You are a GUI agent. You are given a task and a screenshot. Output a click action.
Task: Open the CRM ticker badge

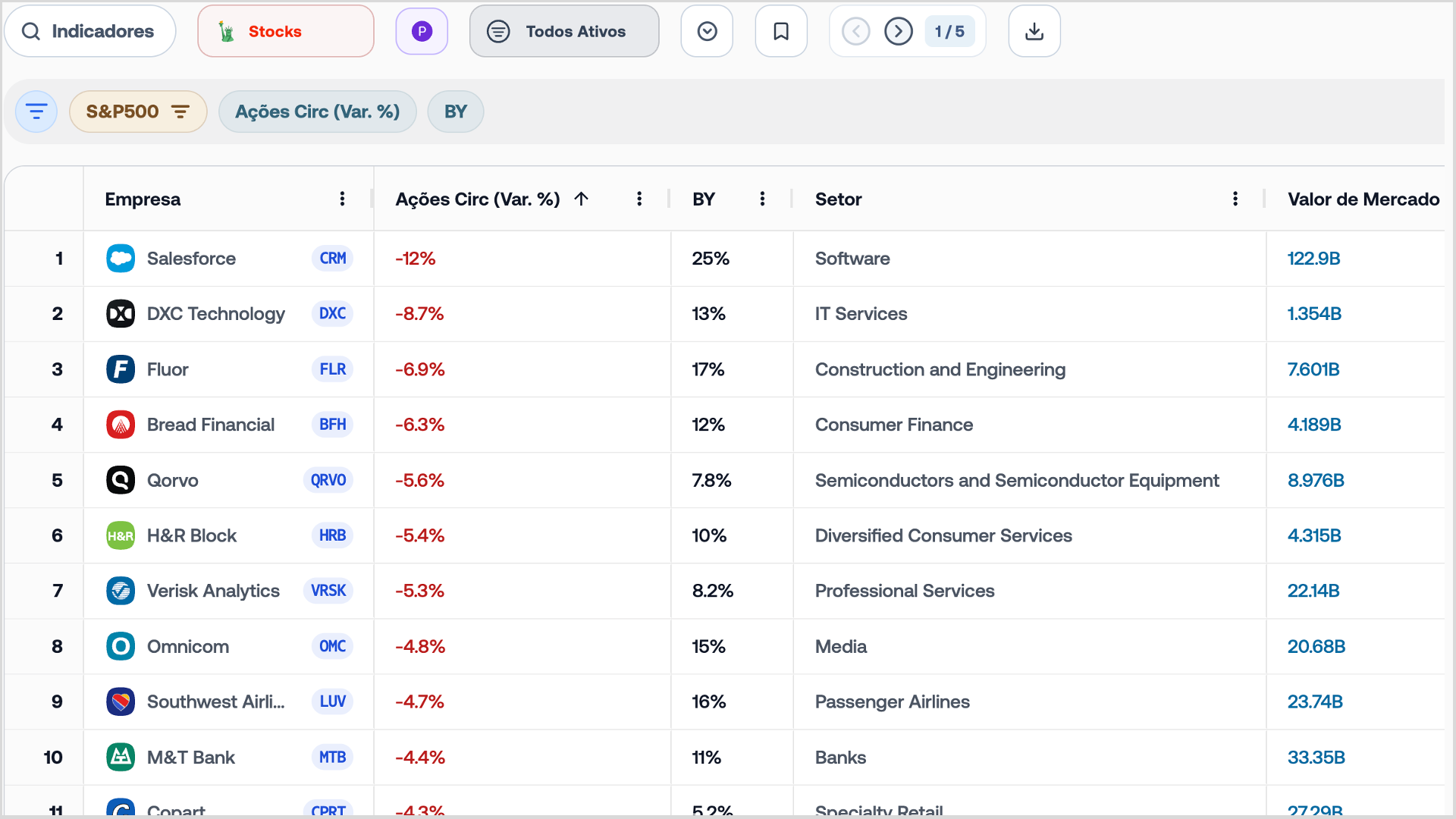(x=332, y=258)
